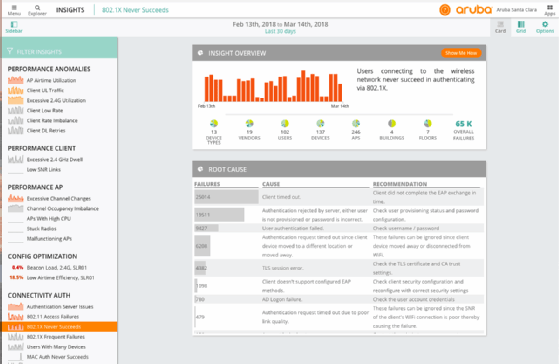Click 802.11 Access Failures sparkline icon

click(16, 316)
